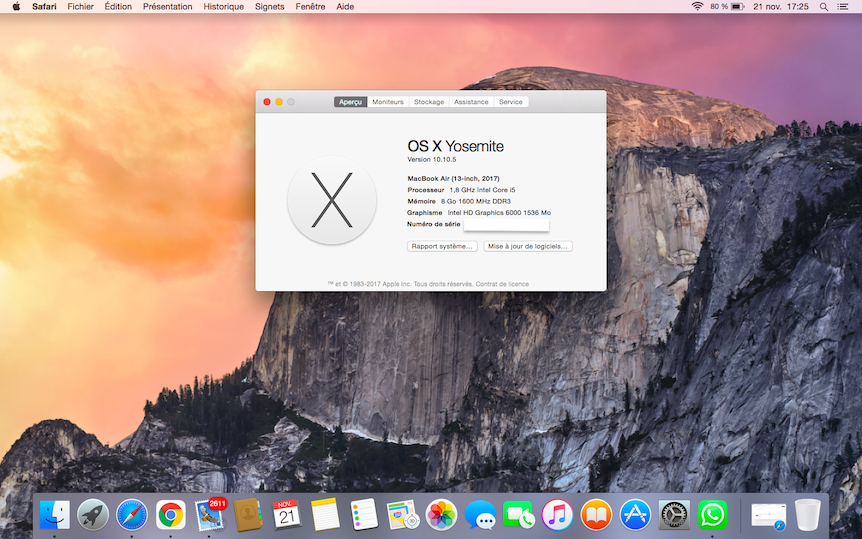Click the OS X Yosemite title

455,146
